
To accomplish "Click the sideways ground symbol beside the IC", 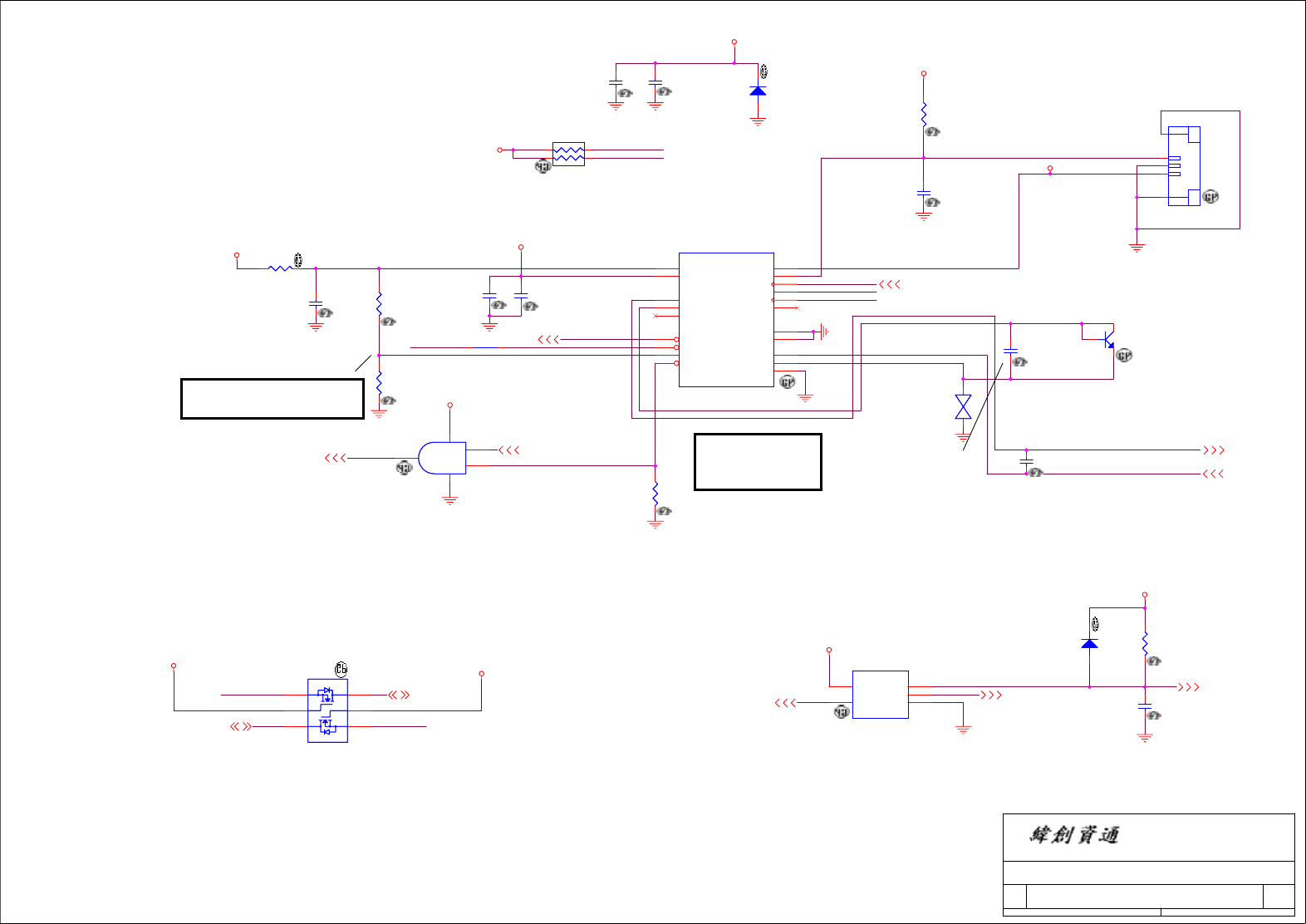I will pos(823,332).
